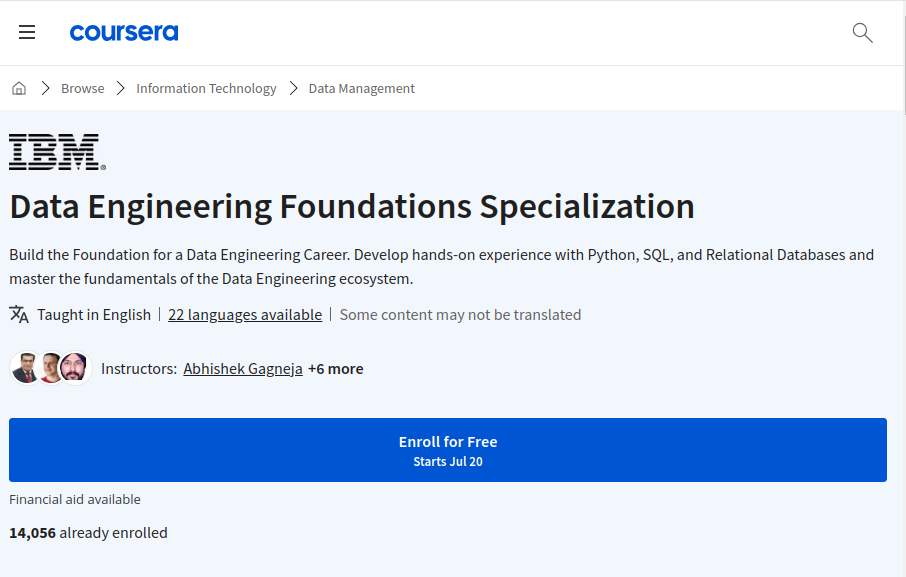The width and height of the screenshot is (906, 577).
Task: Click the translation languages icon
Action: click(x=18, y=314)
